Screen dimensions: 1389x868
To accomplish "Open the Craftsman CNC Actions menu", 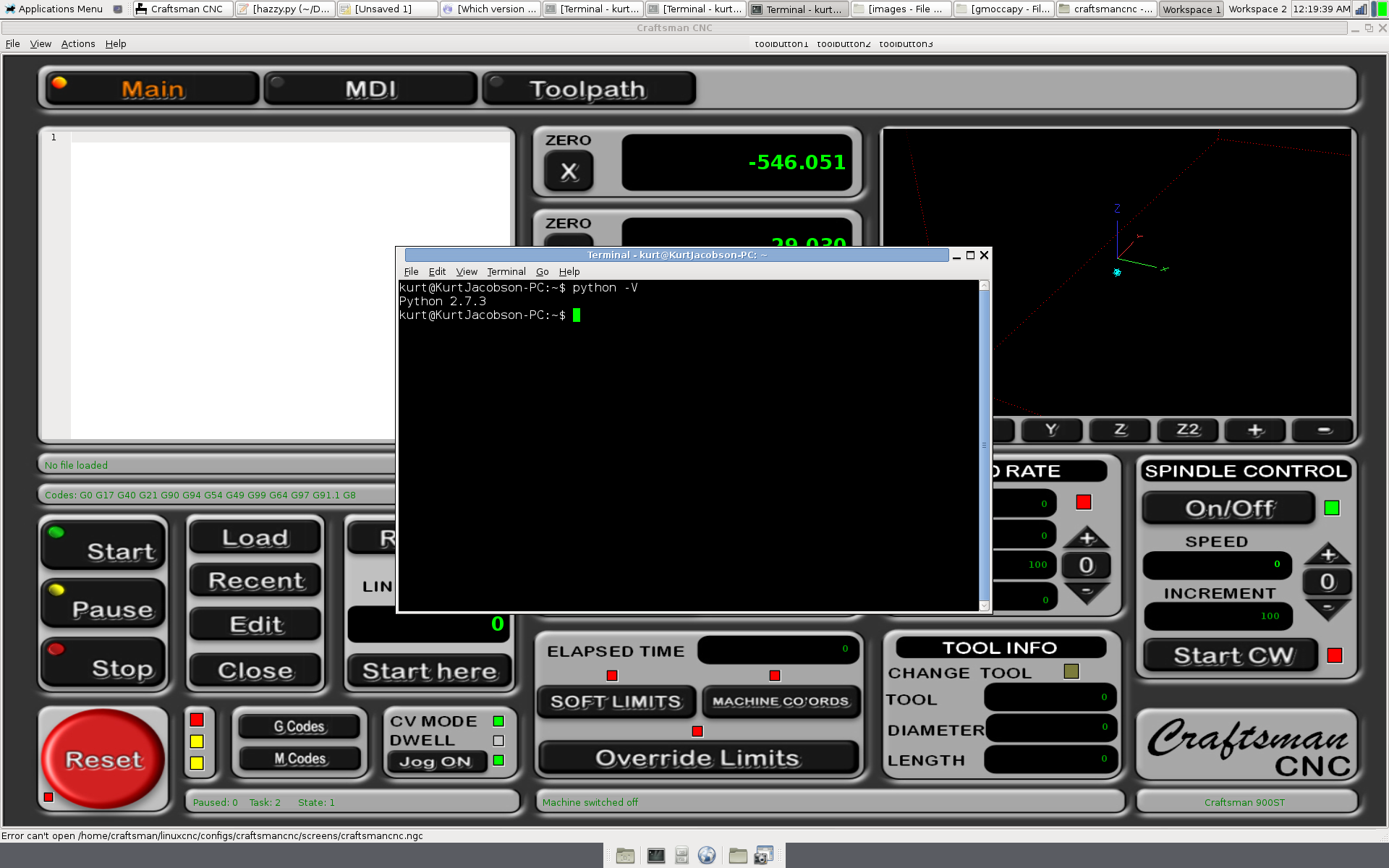I will [78, 43].
